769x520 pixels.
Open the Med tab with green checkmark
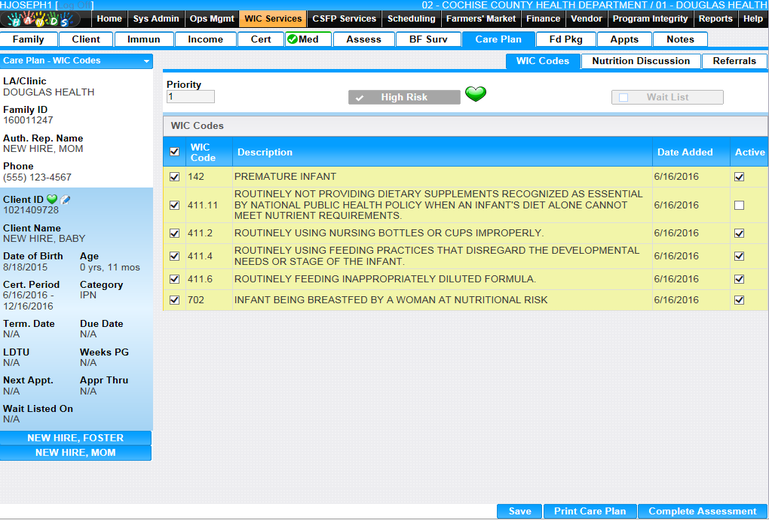pyautogui.click(x=307, y=40)
